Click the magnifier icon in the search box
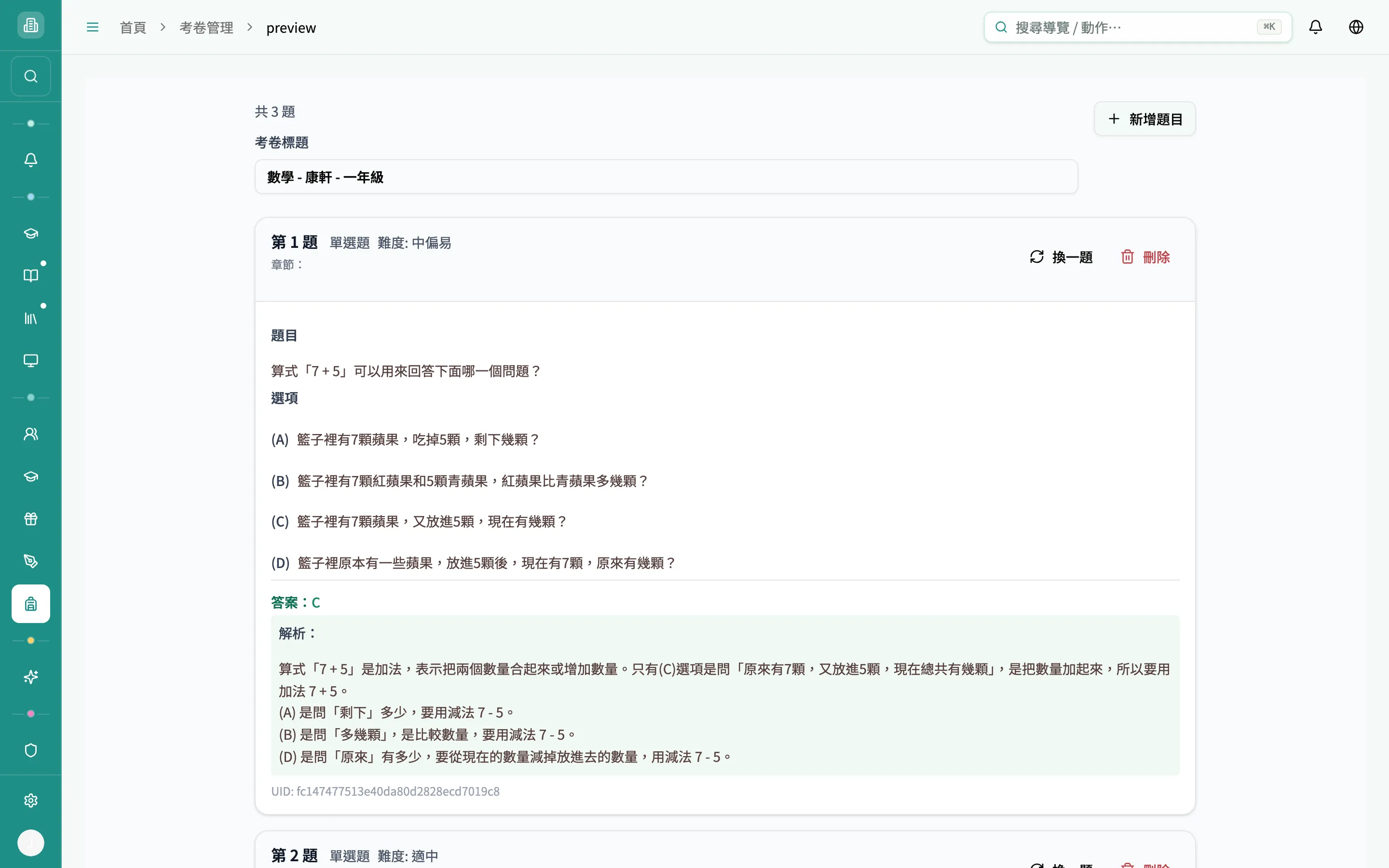 1001,27
